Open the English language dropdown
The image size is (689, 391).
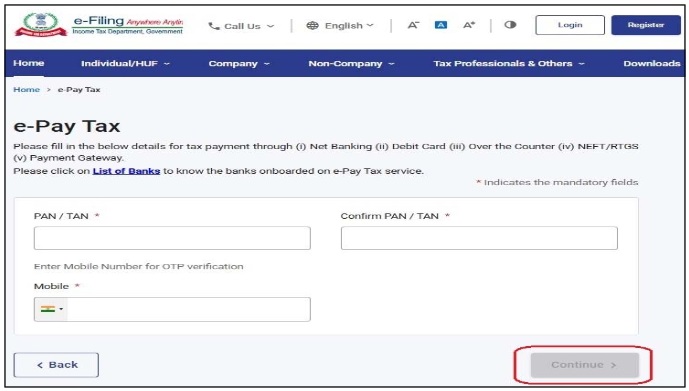(x=340, y=25)
